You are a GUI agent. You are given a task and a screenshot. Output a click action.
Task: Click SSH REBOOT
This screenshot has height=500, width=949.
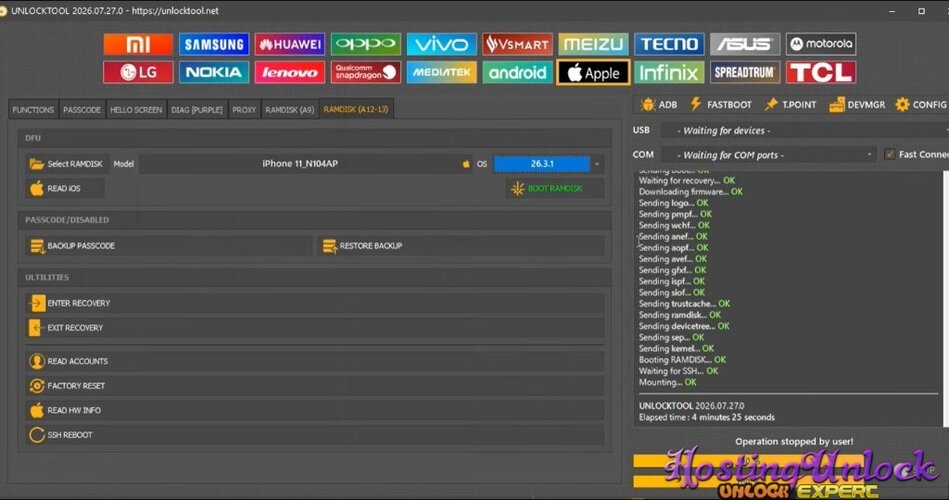click(315, 435)
